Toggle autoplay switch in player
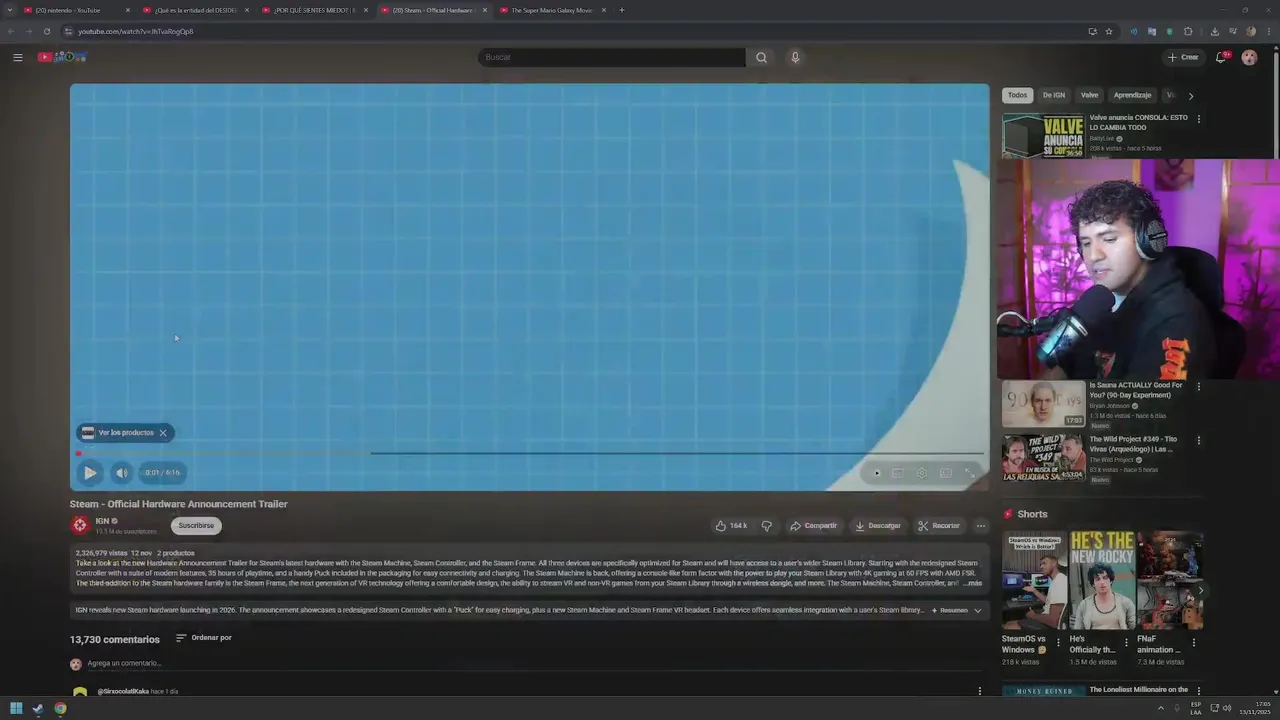The height and width of the screenshot is (720, 1280). click(876, 473)
